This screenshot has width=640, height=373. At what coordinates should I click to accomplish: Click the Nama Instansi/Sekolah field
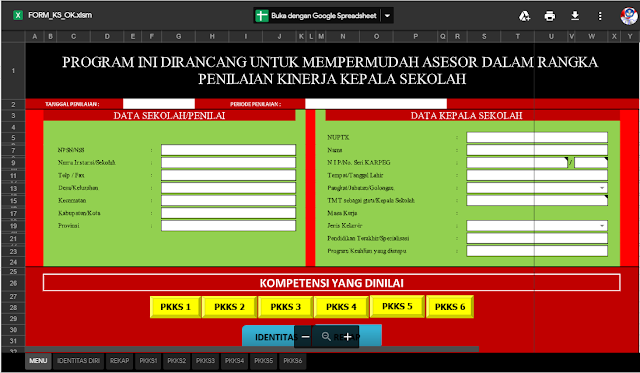tap(228, 162)
